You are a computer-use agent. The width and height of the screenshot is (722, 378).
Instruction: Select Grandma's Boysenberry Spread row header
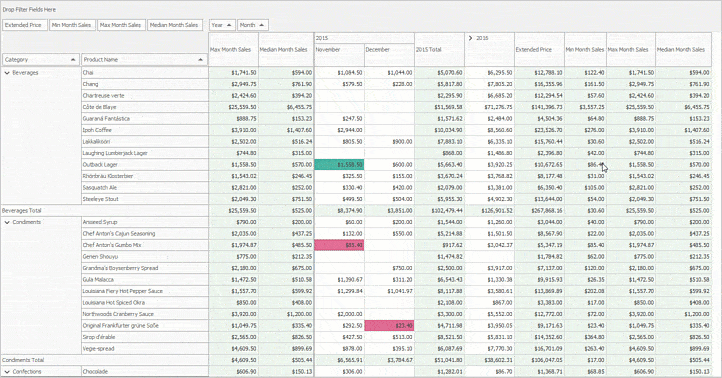pyautogui.click(x=145, y=268)
